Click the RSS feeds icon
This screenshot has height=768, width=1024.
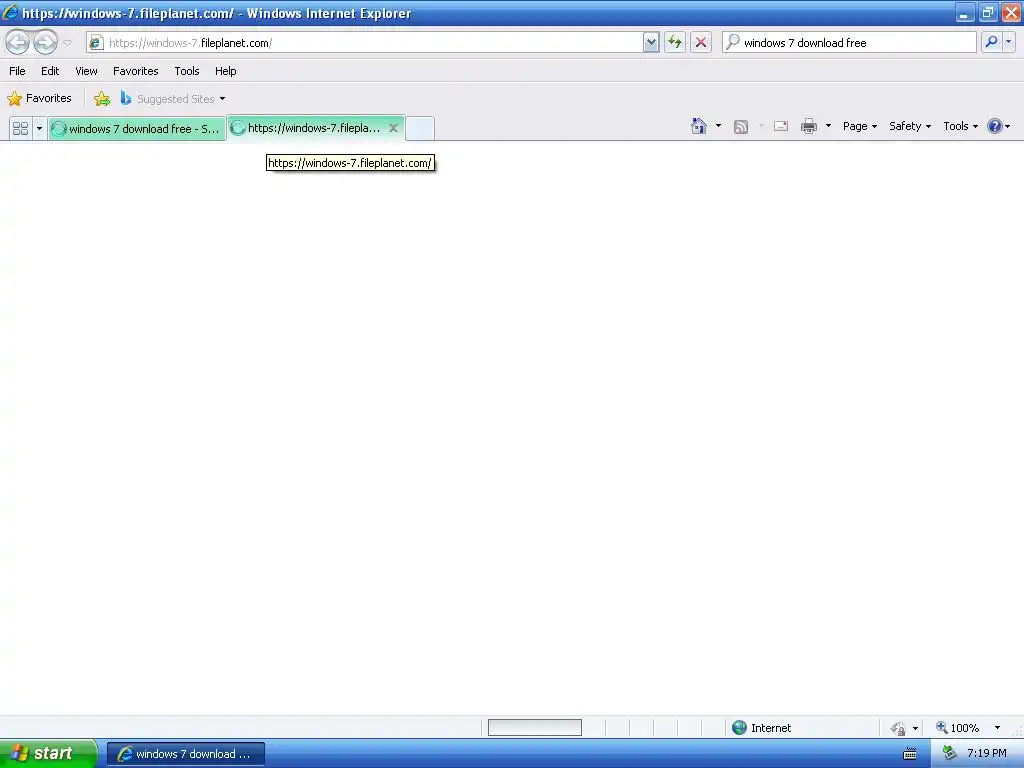741,127
